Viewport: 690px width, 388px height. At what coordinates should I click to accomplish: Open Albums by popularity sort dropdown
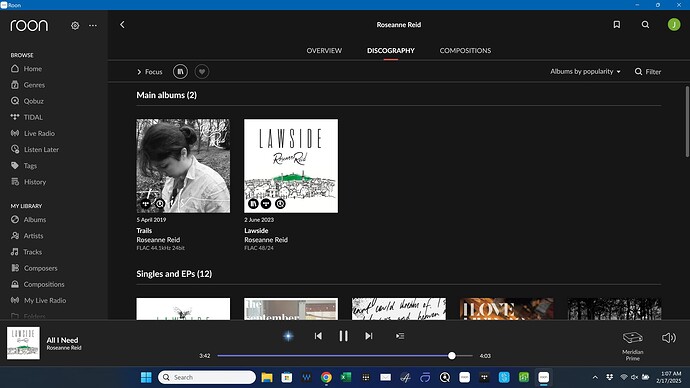pos(585,71)
